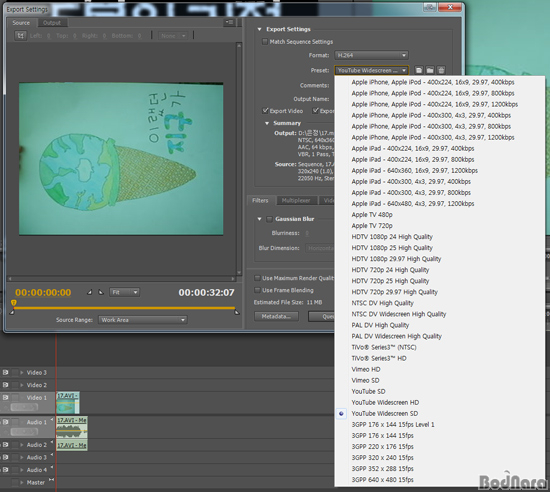Enable Use Frame Blending checkbox
Screen dimensions: 550x492
tap(257, 290)
